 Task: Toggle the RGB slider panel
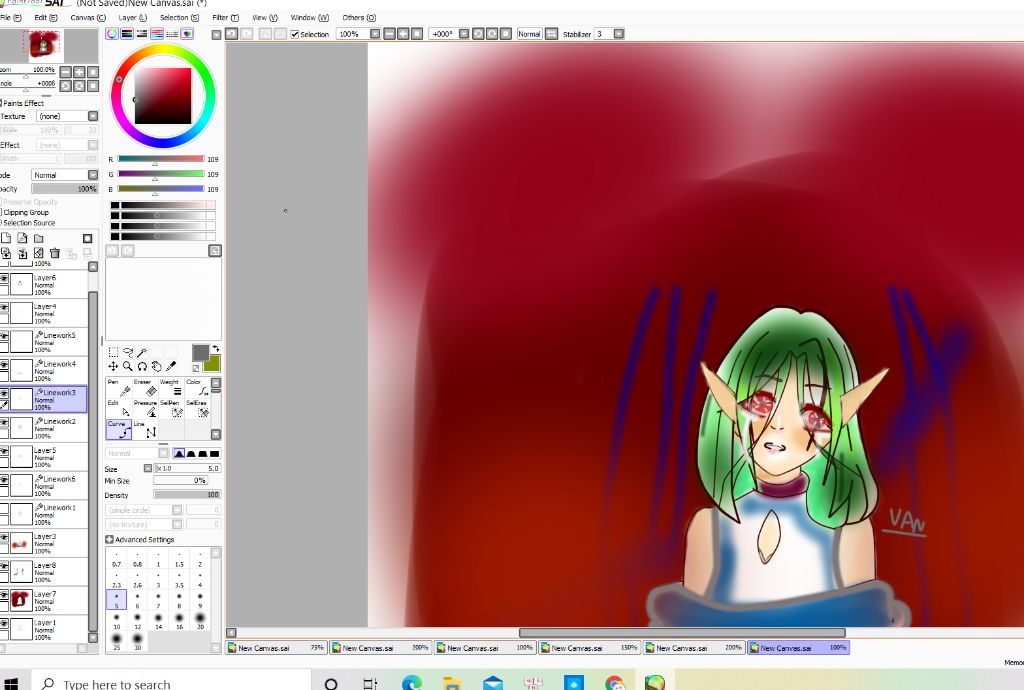127,34
